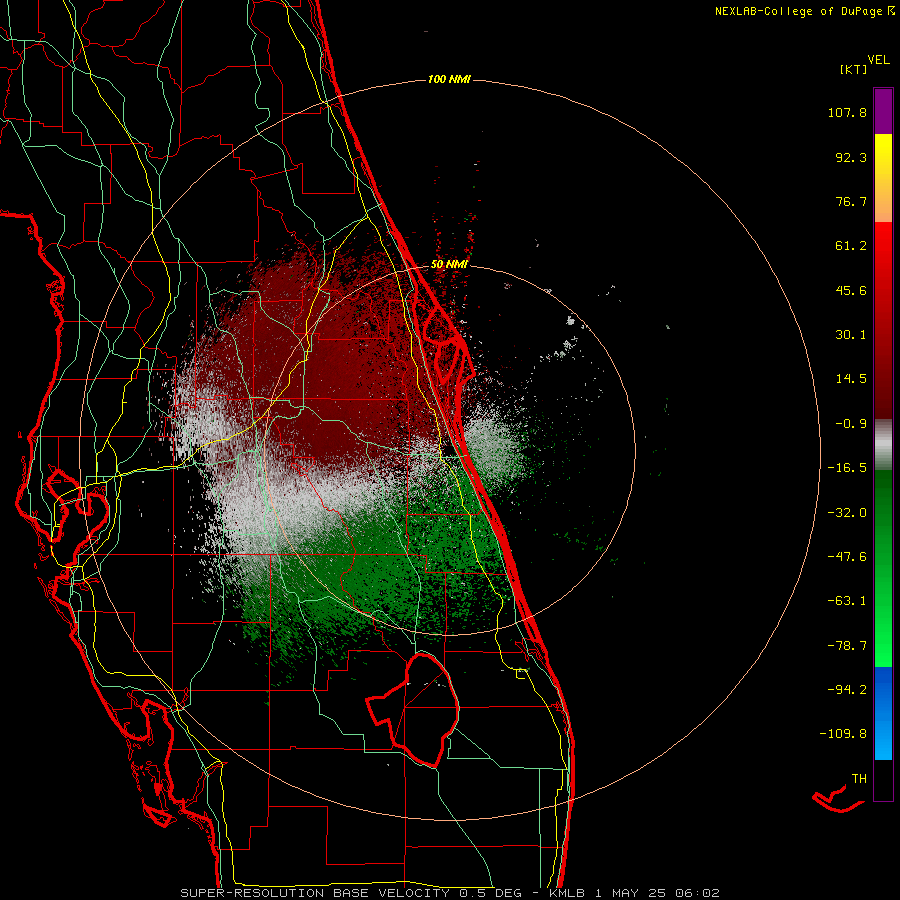Click the NEXLAB-College of DuPage header text

pyautogui.click(x=804, y=11)
